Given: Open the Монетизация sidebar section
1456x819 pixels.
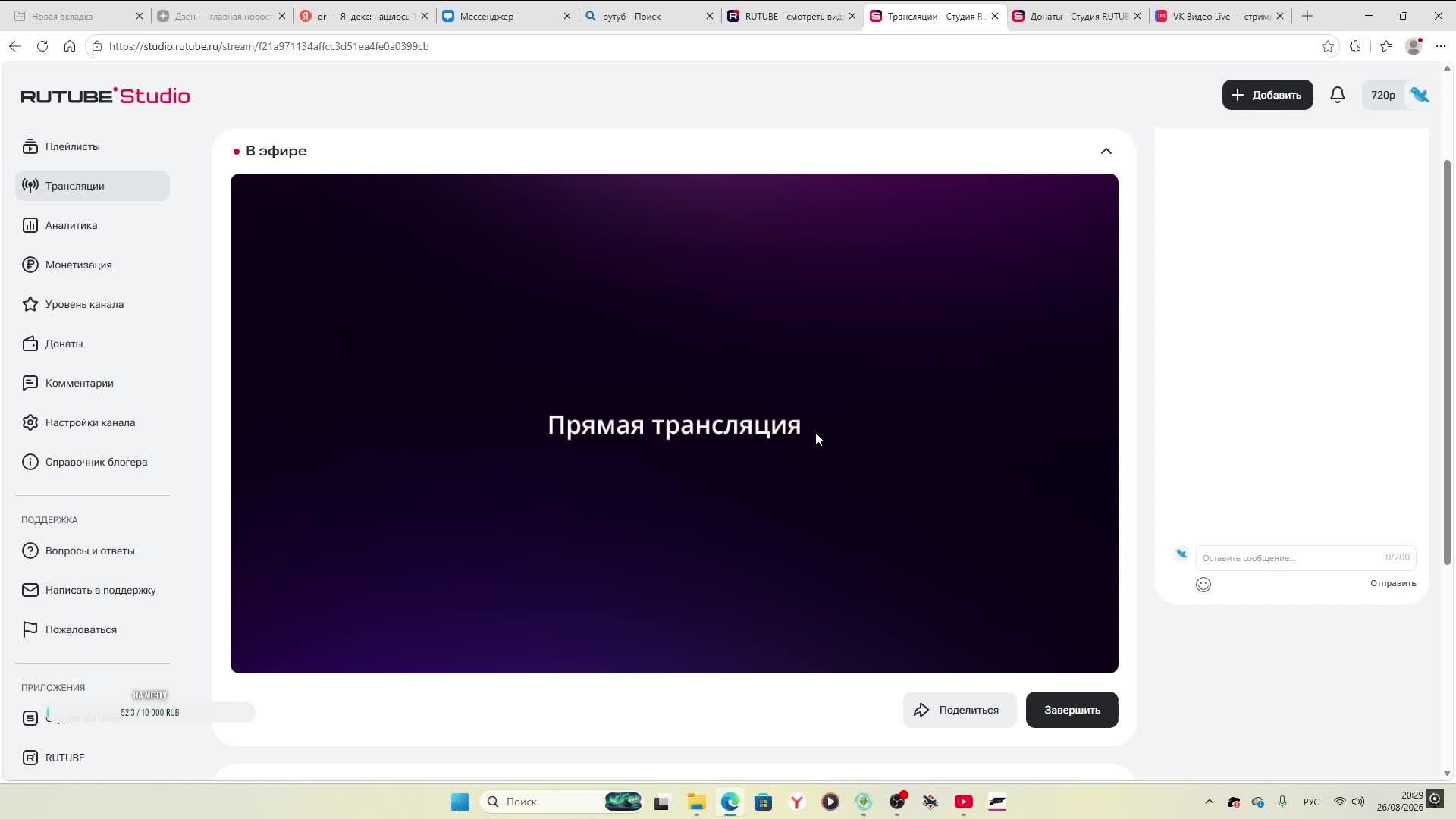Looking at the screenshot, I should 93,265.
